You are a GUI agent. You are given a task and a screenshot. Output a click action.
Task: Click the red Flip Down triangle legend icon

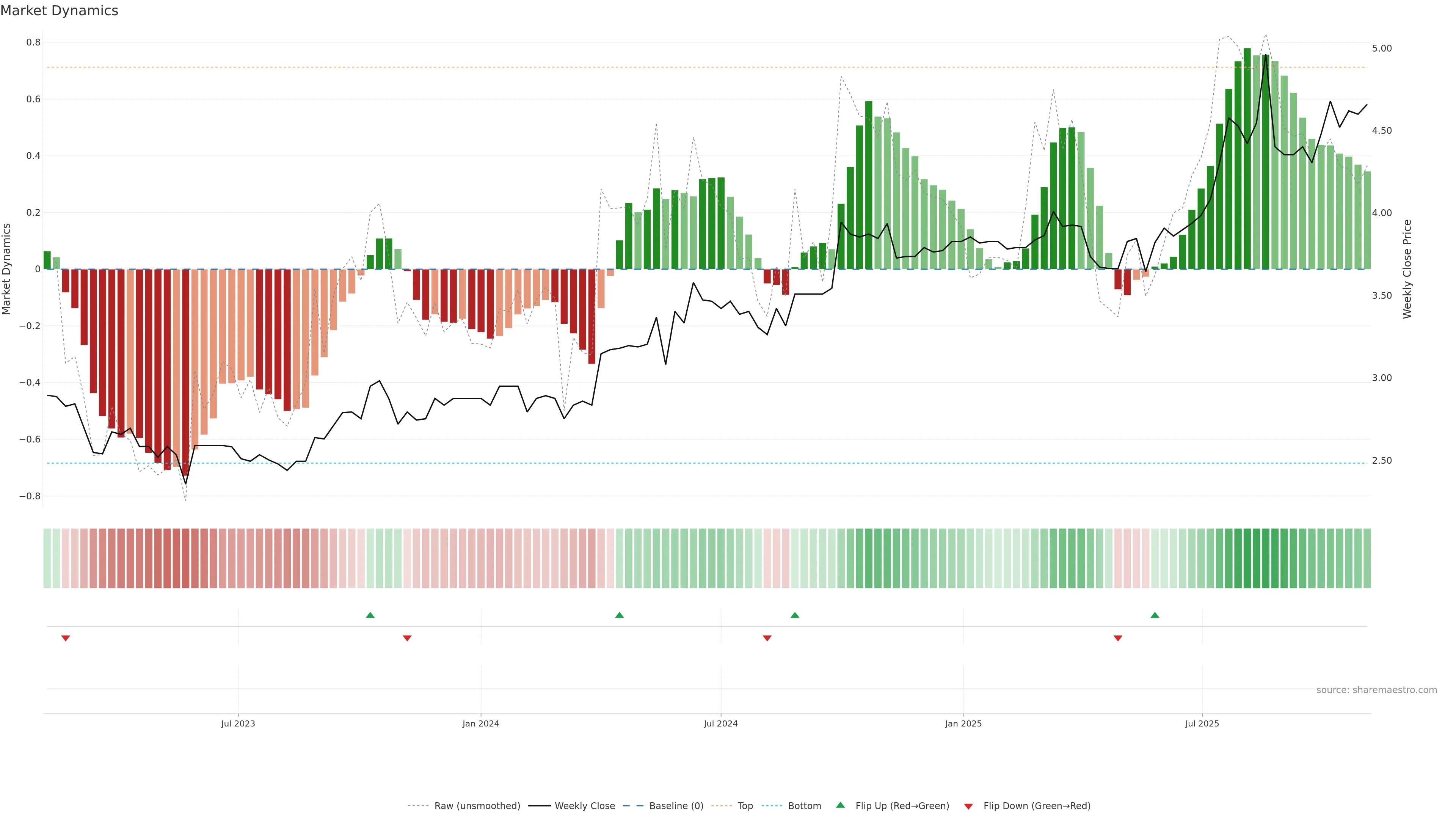968,806
